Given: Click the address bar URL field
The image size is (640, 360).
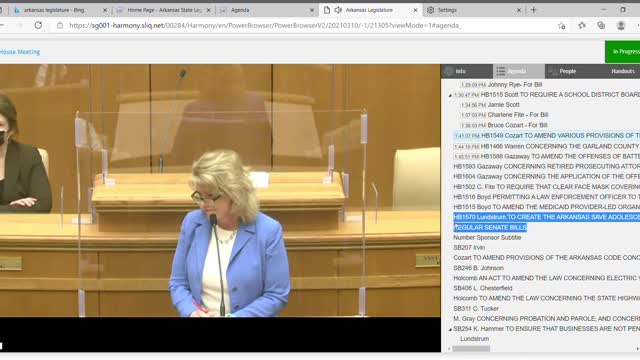Looking at the screenshot, I should pyautogui.click(x=265, y=26).
